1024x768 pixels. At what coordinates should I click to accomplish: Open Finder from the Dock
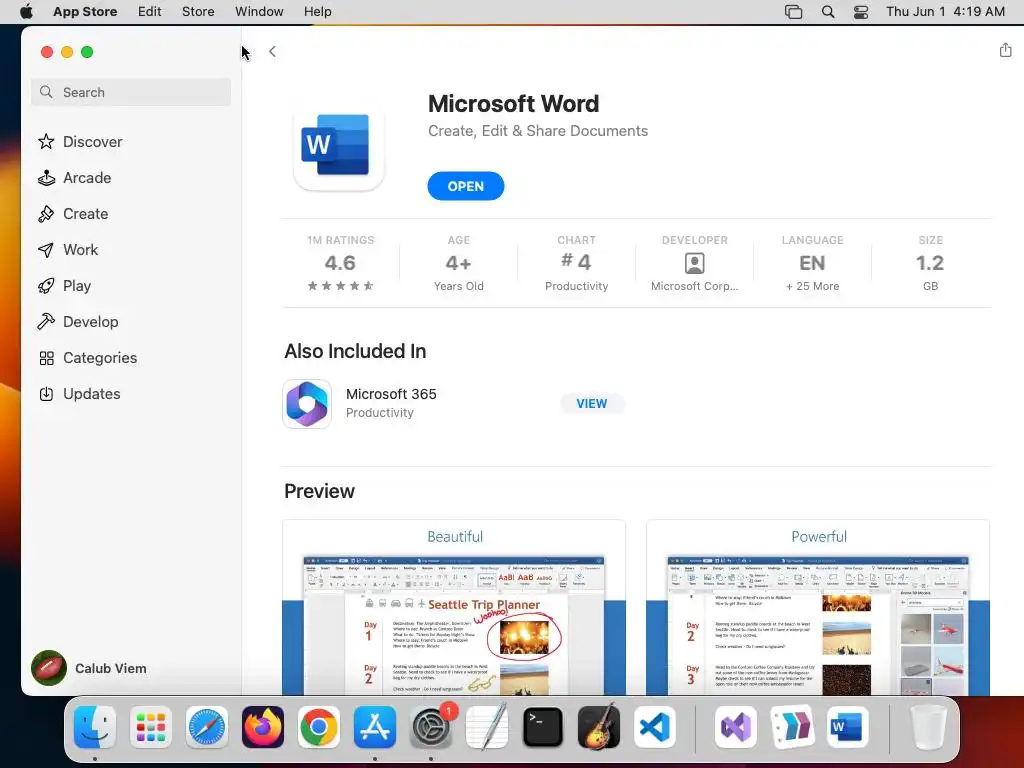click(95, 727)
